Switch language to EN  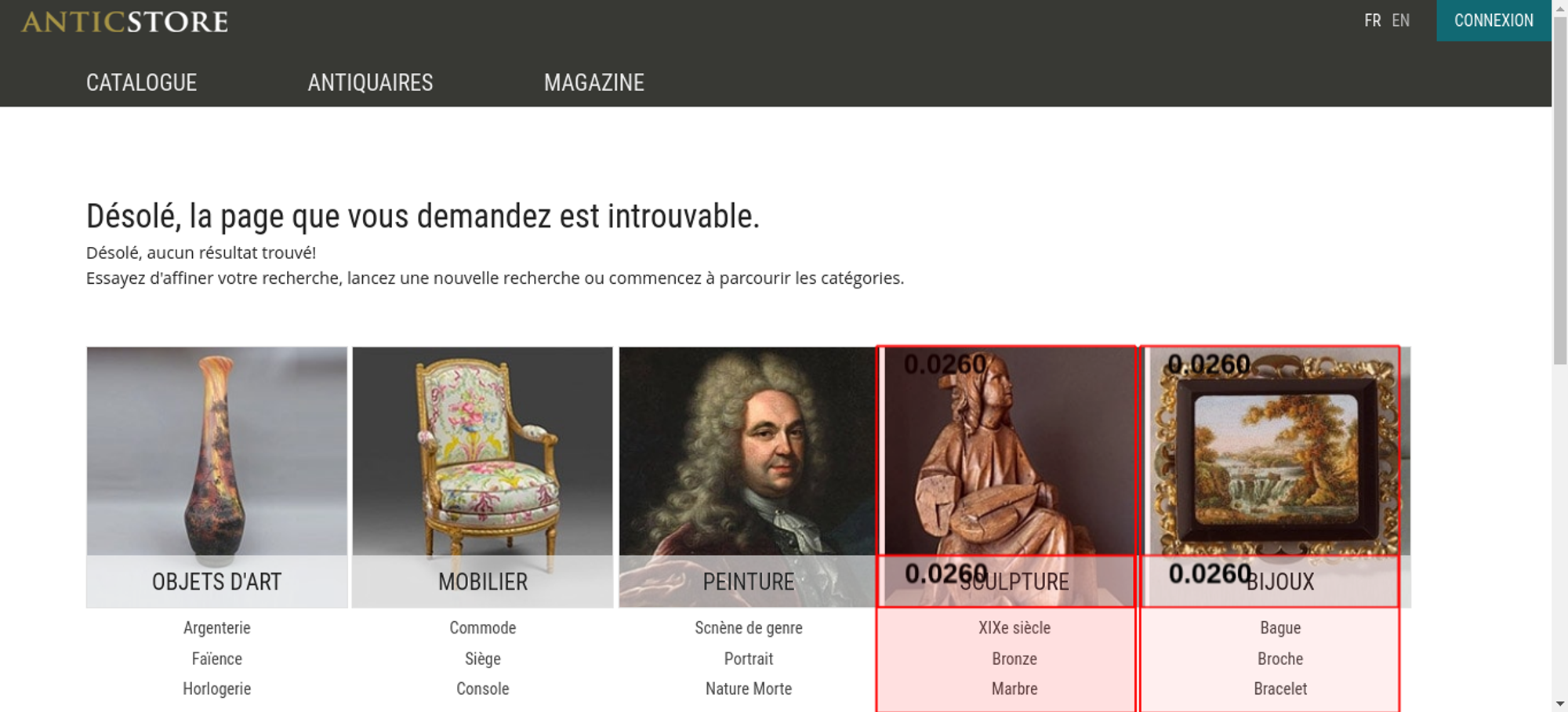1401,20
